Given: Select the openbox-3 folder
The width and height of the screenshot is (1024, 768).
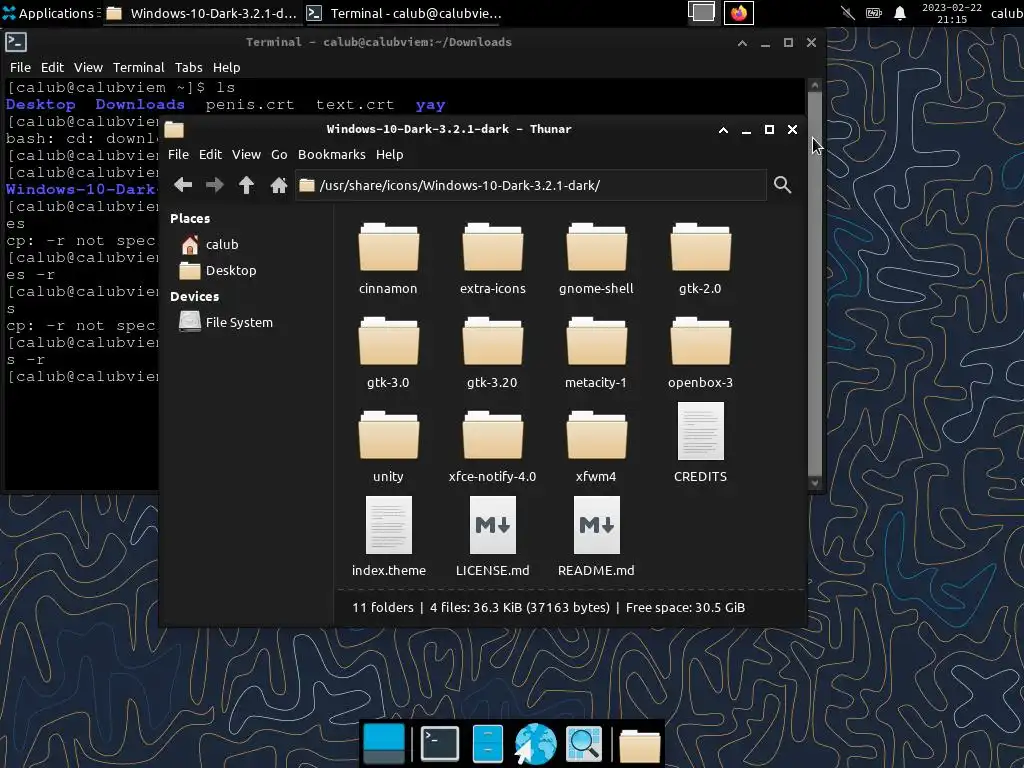Looking at the screenshot, I should click(x=700, y=353).
